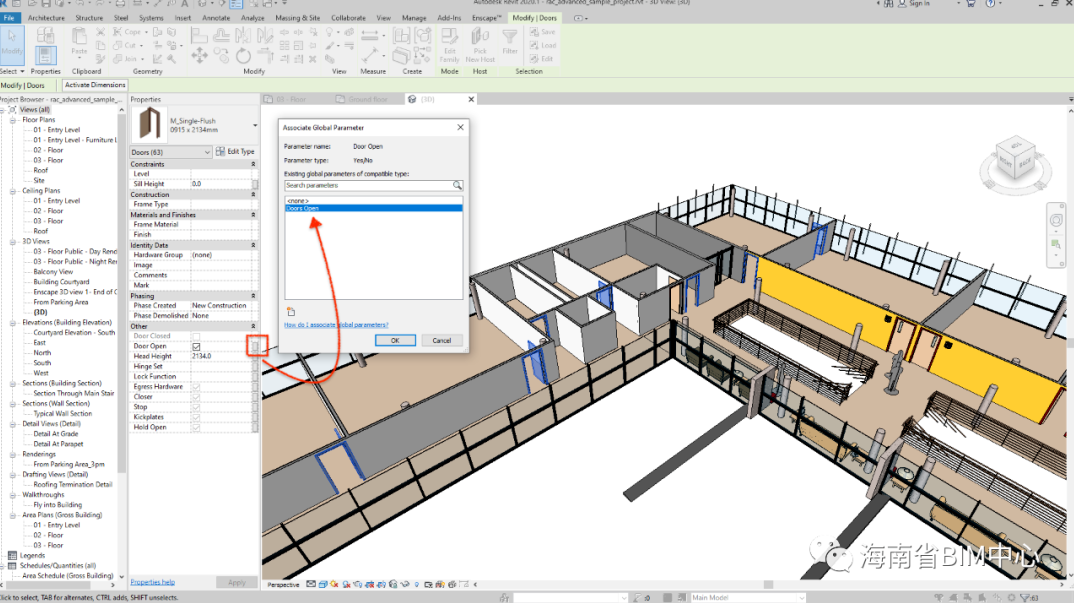Collapse the Identity Data property group

point(253,245)
